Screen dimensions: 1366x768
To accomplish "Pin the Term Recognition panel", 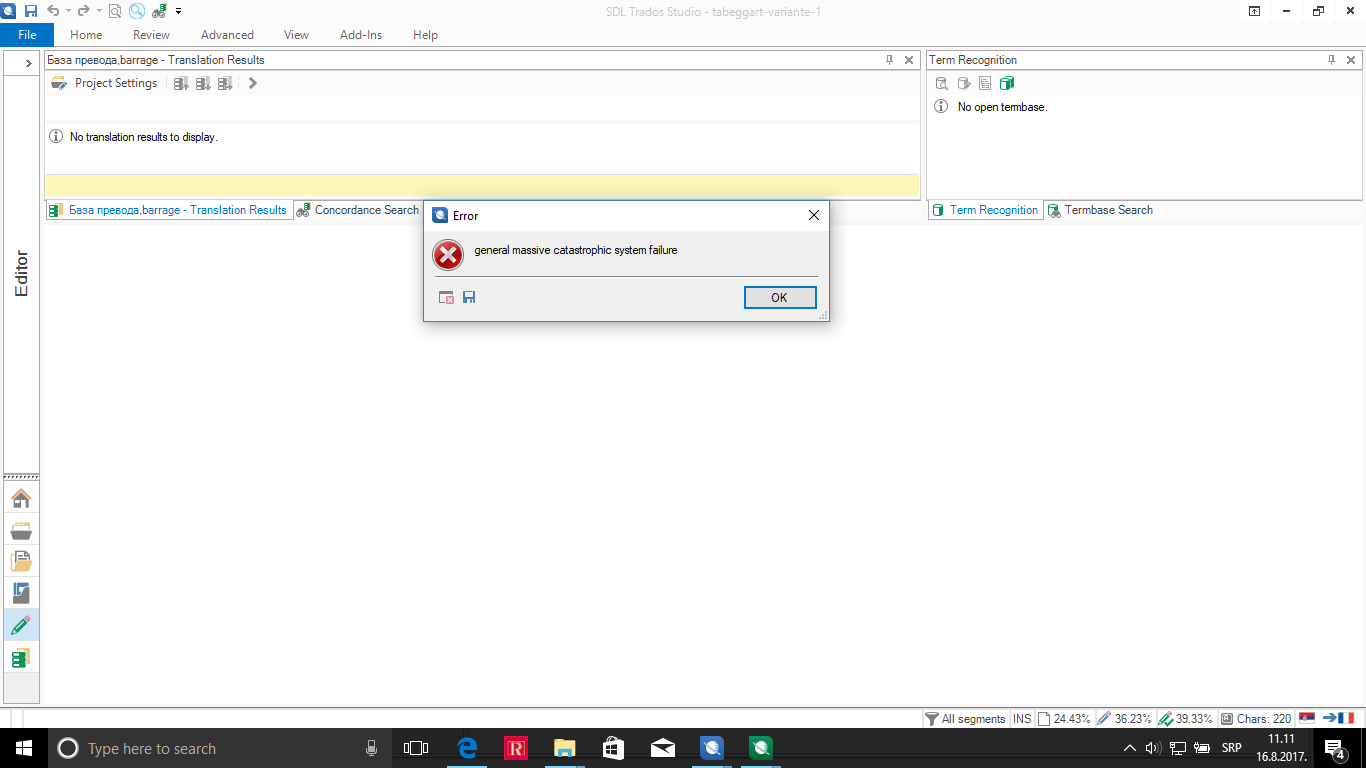I will [1331, 60].
